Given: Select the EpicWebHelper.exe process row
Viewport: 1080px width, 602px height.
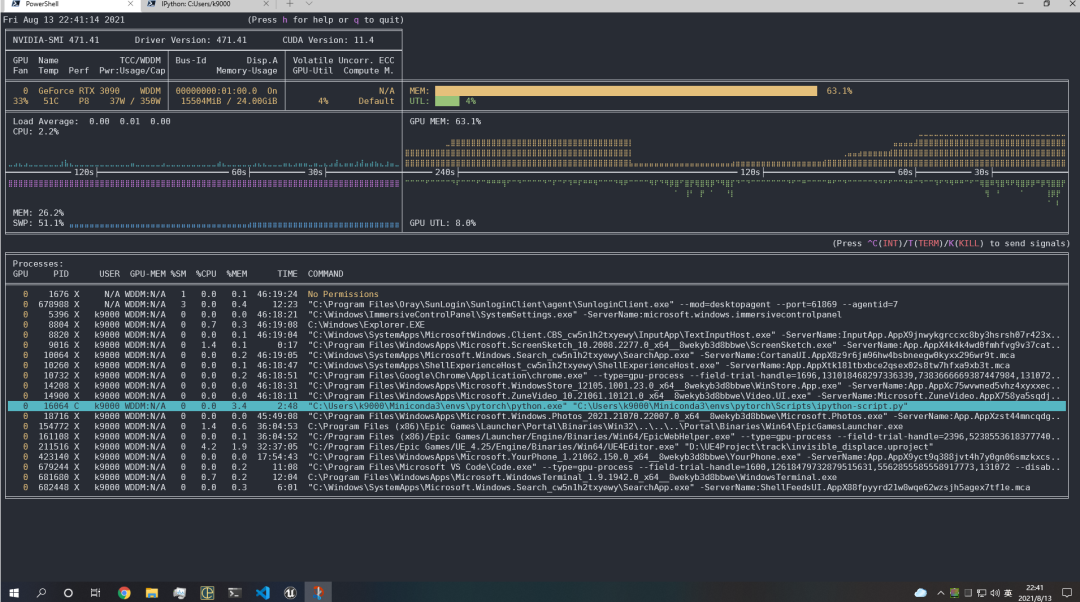Looking at the screenshot, I should (x=537, y=437).
